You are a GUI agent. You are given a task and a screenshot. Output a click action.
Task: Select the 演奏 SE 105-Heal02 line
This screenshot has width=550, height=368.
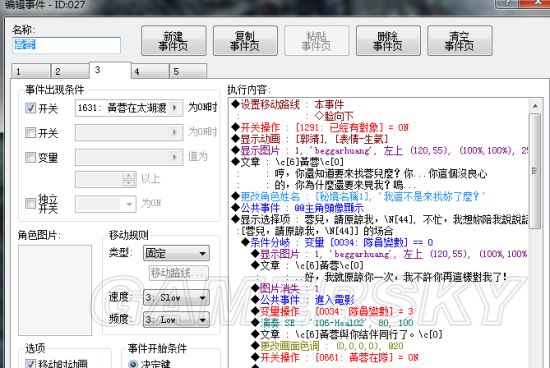pos(333,323)
